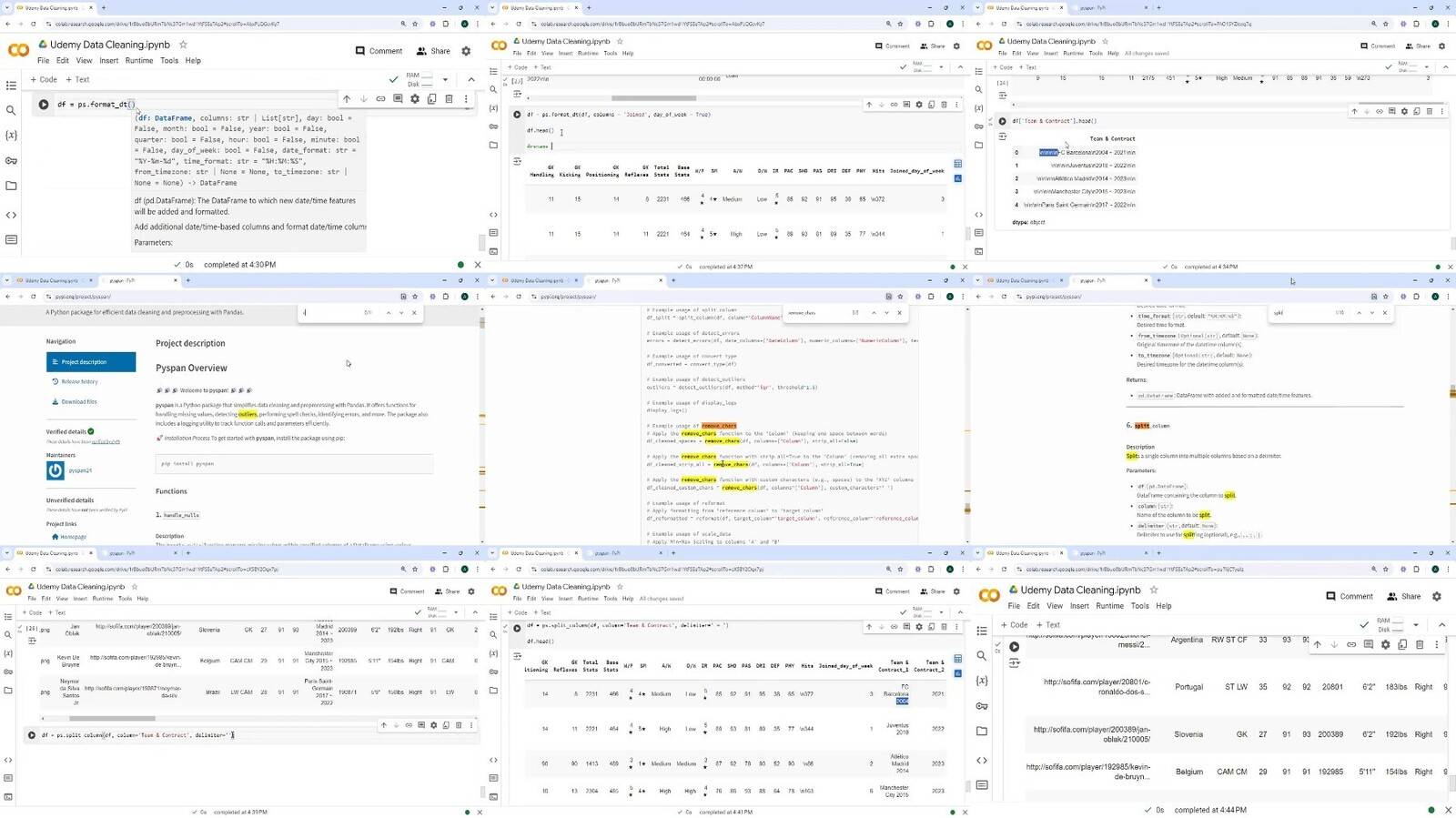1456x818 pixels.
Task: Open more cell actions in 4:44 PM window
Action: (1437, 644)
